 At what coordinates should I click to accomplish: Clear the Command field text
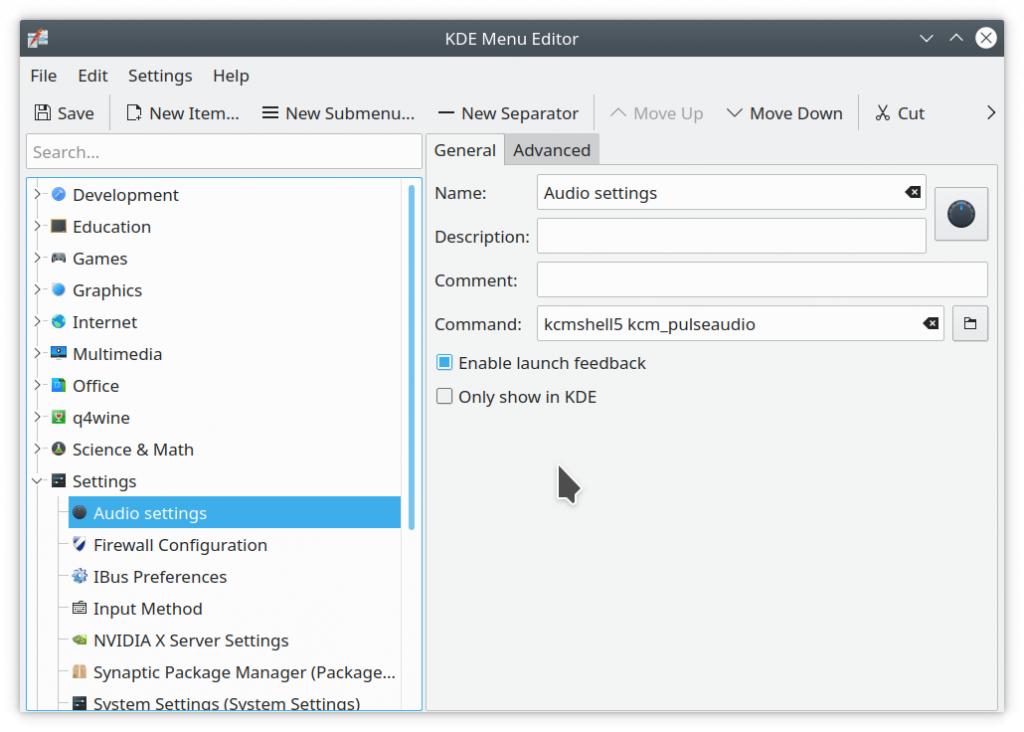point(930,324)
